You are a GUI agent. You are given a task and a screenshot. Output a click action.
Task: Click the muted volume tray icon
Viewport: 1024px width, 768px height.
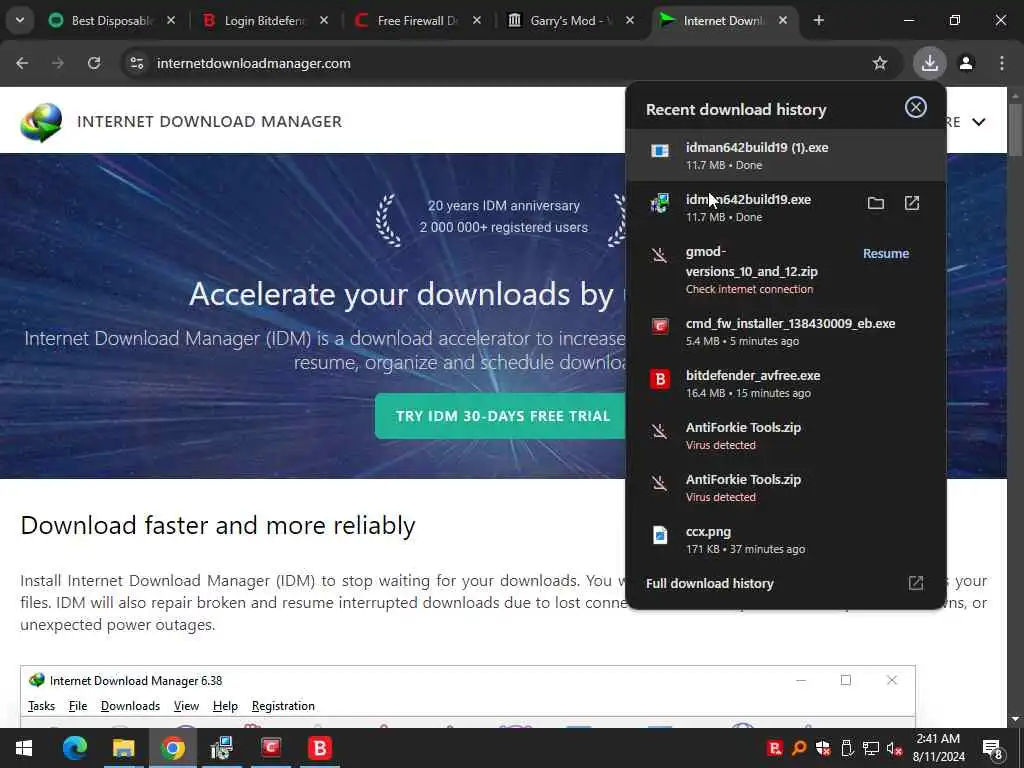coord(895,749)
